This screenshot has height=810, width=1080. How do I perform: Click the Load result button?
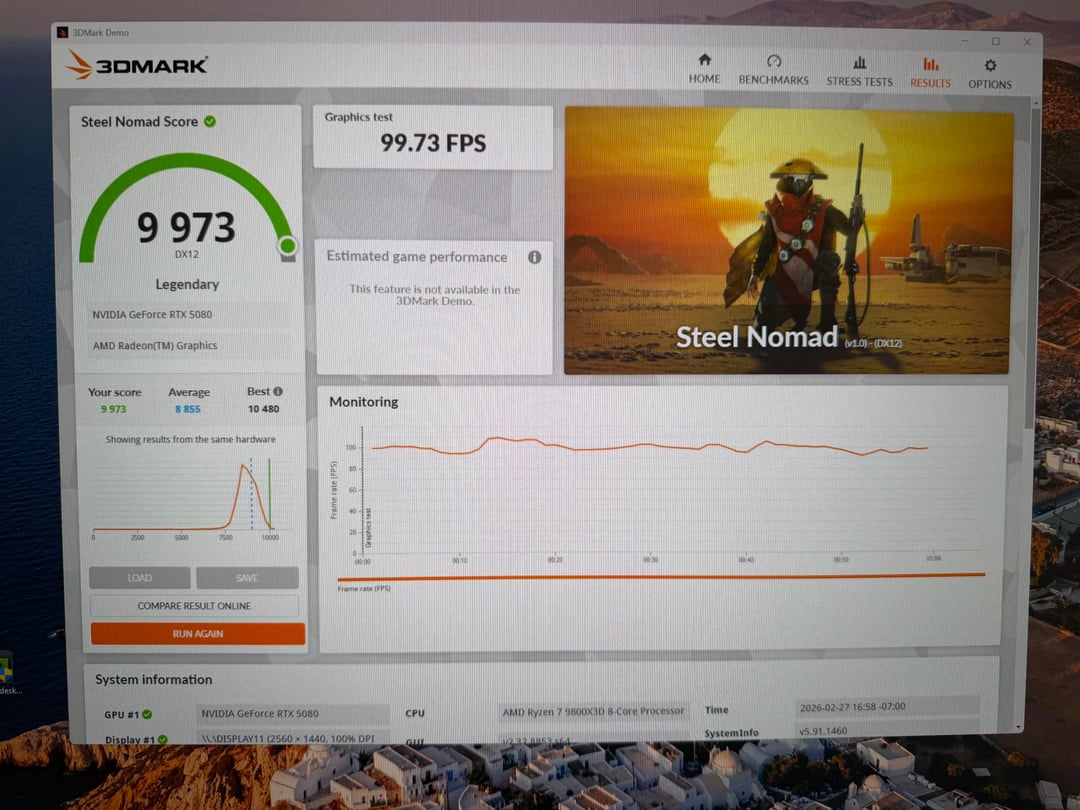[x=139, y=578]
